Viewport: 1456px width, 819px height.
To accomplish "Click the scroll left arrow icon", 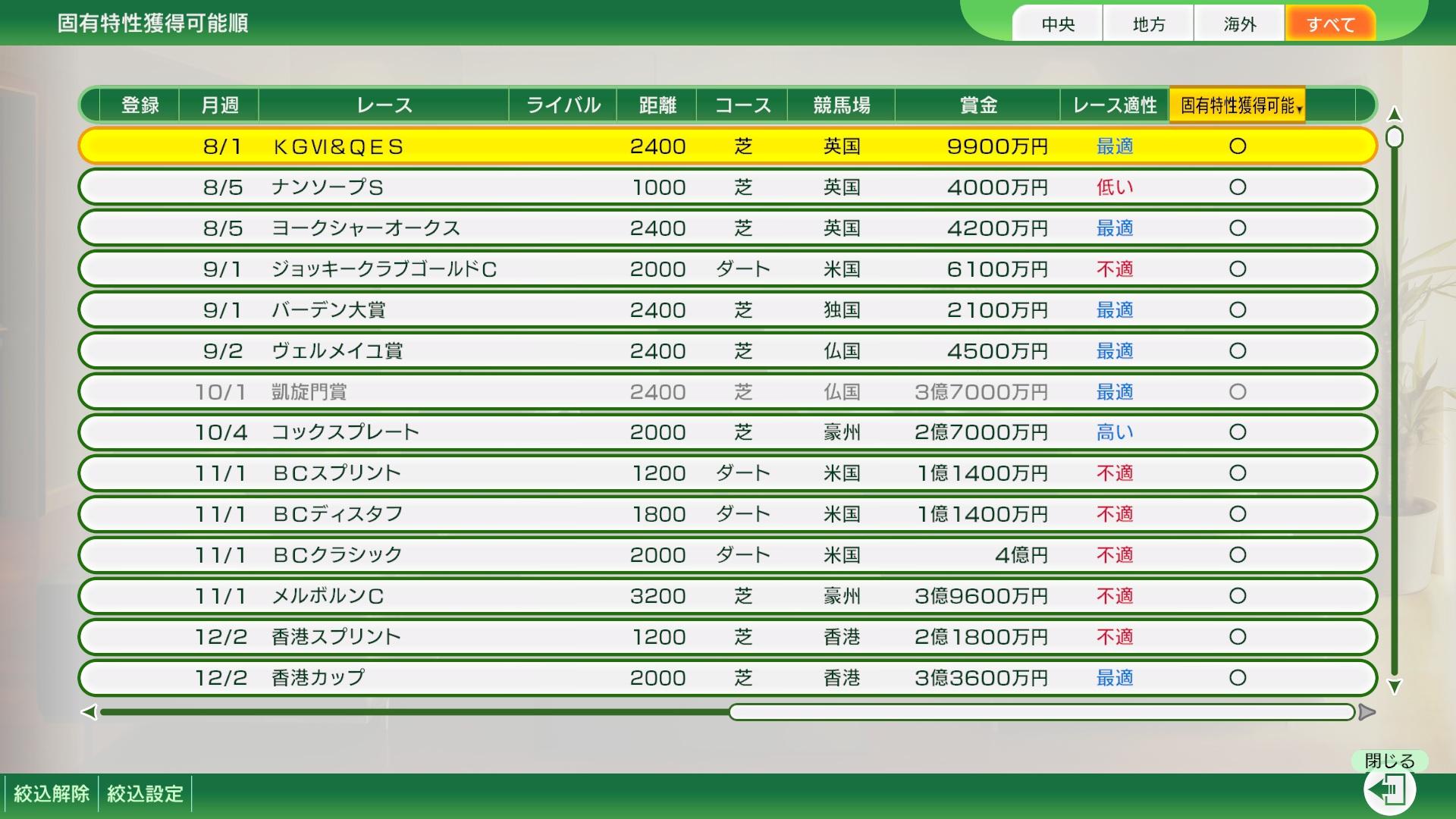I will coord(89,712).
